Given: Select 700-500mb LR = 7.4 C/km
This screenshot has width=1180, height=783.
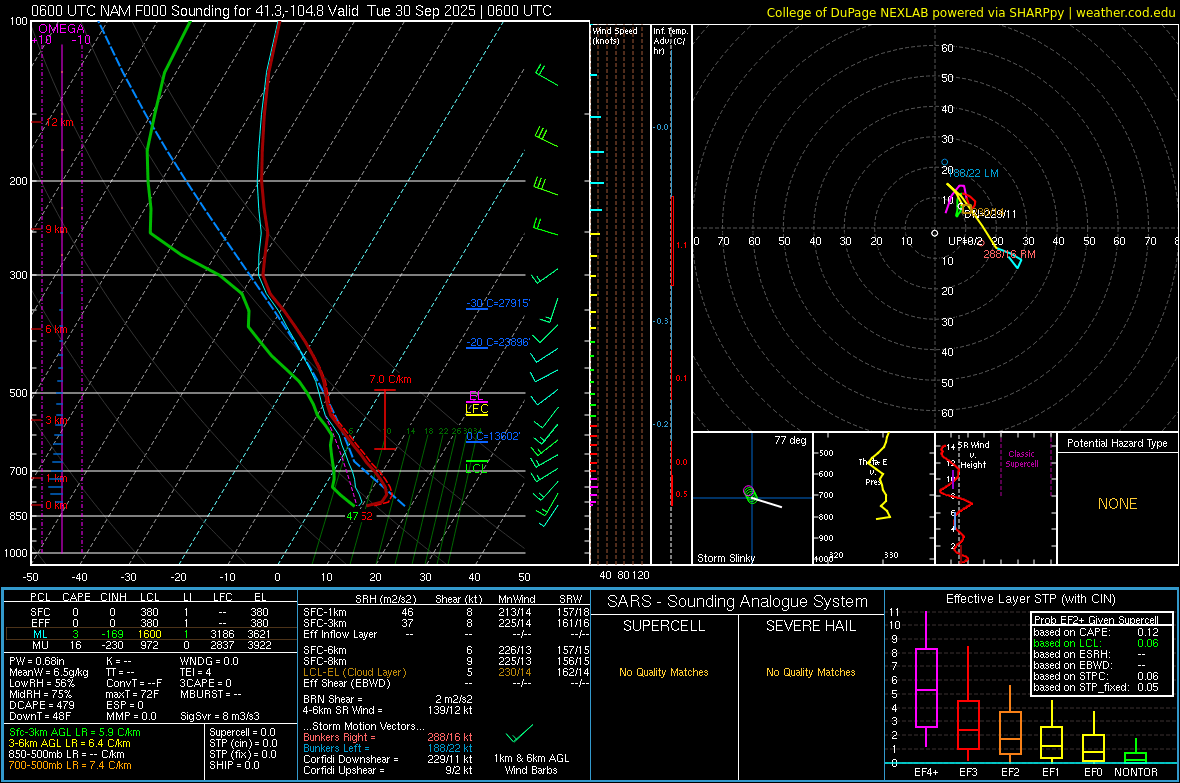Looking at the screenshot, I should coord(70,765).
